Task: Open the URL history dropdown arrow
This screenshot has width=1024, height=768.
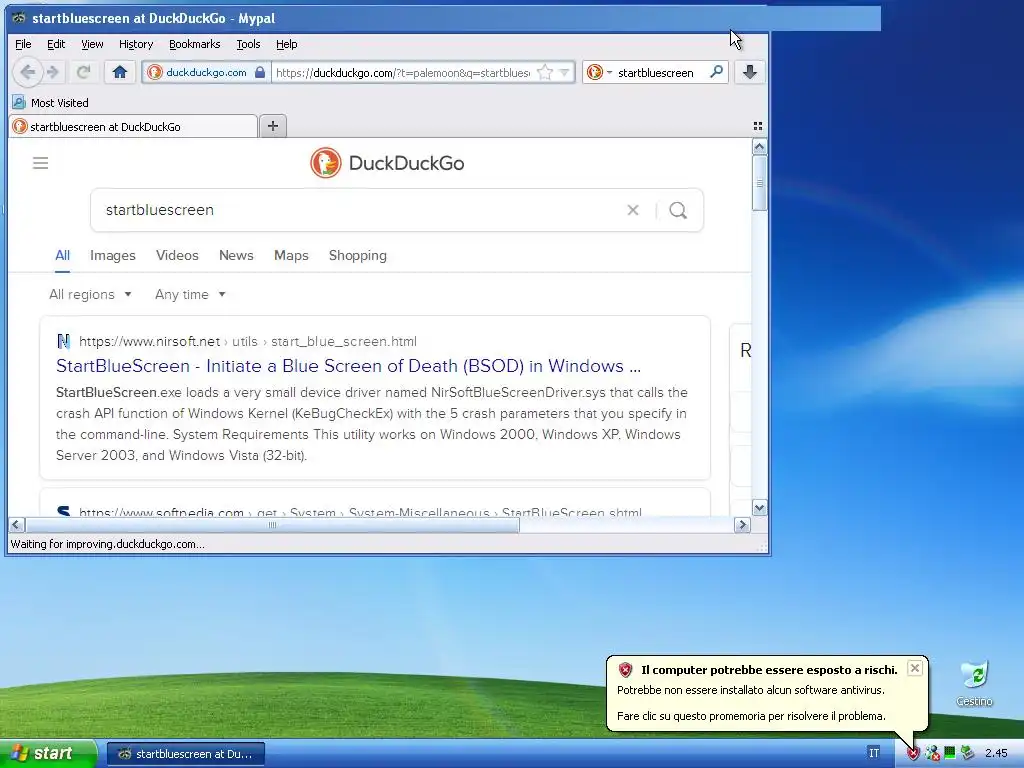Action: coord(564,72)
